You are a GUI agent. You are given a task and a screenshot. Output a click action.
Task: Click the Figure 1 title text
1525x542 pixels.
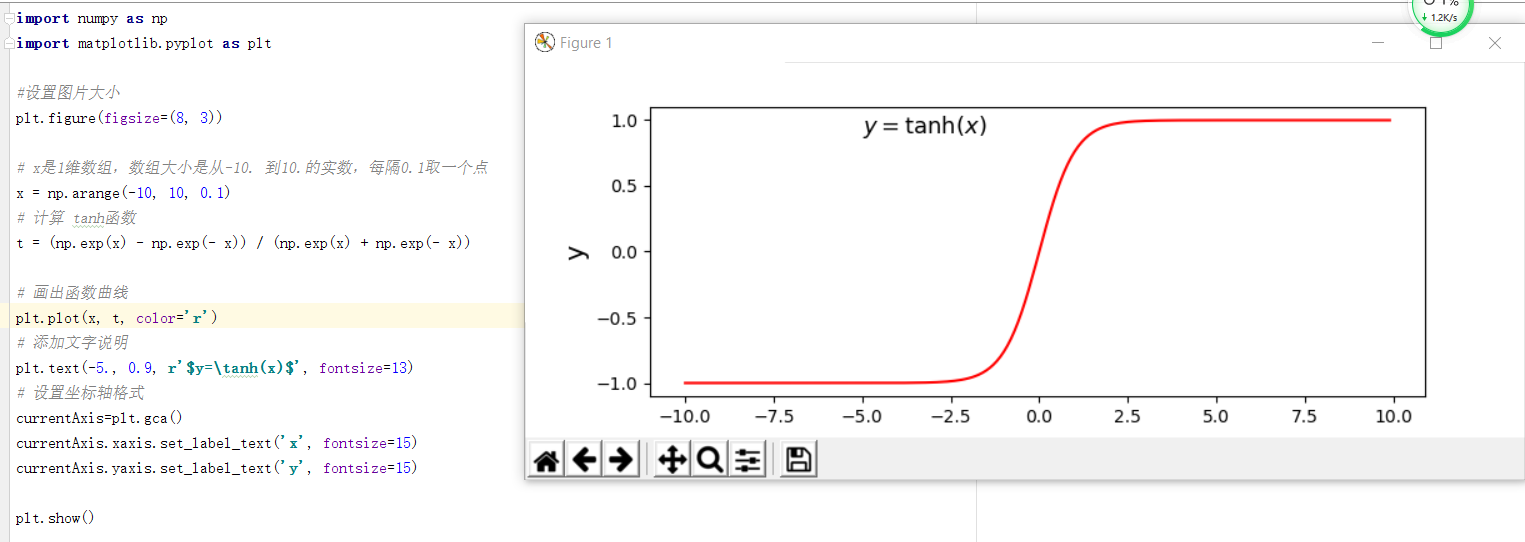point(586,43)
